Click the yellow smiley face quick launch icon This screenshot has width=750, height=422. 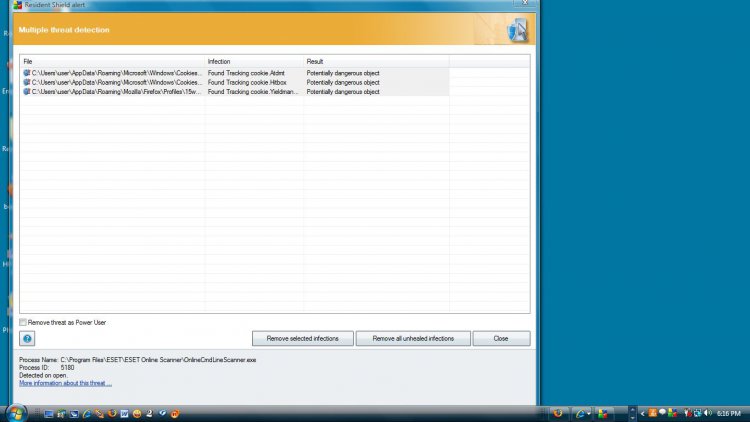[137, 413]
